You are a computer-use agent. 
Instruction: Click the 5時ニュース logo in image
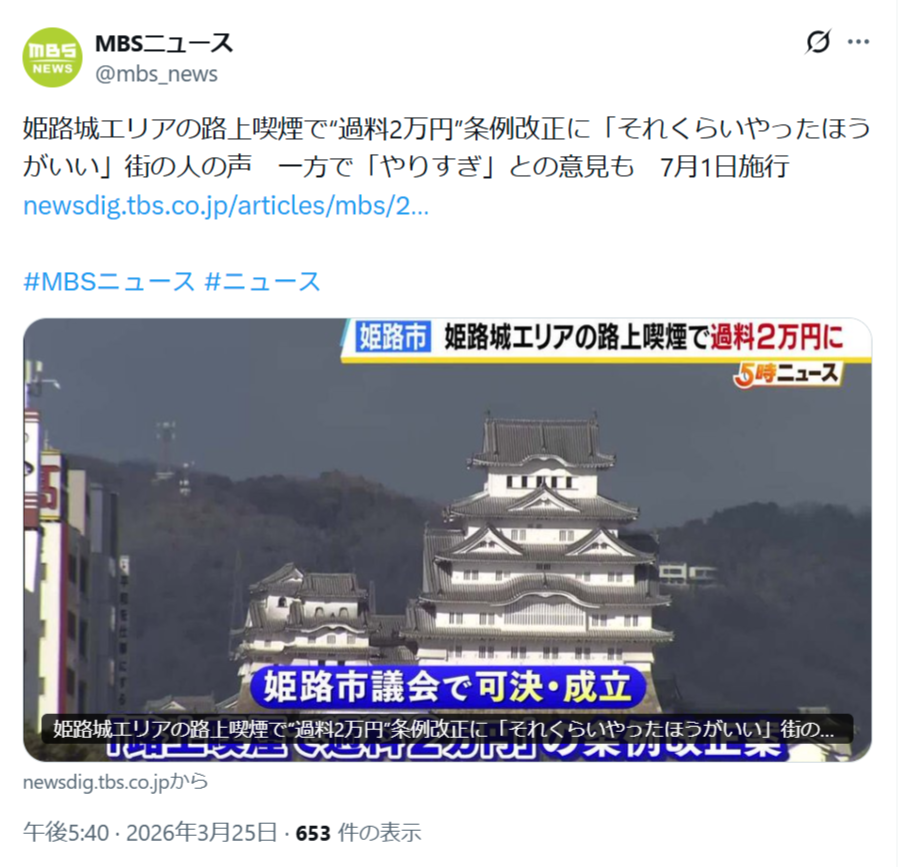(788, 375)
